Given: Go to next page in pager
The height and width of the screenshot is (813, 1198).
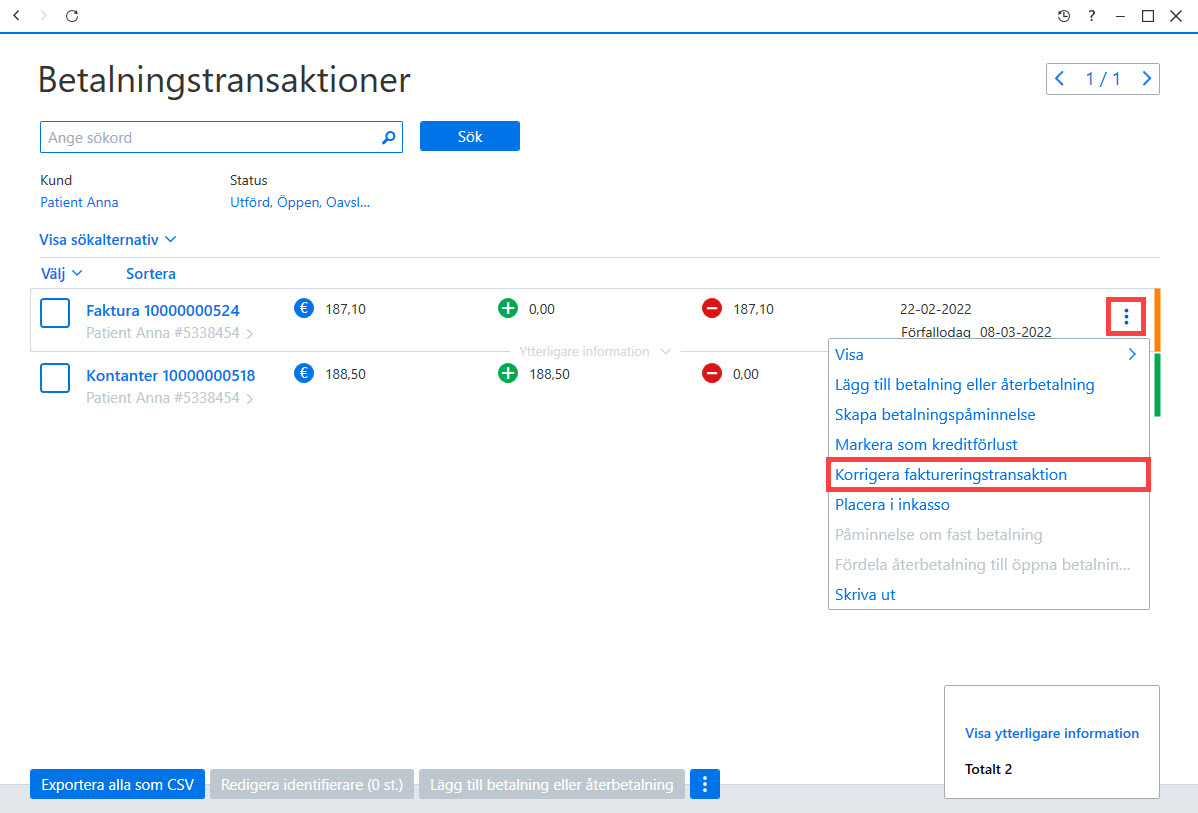Looking at the screenshot, I should point(1146,79).
